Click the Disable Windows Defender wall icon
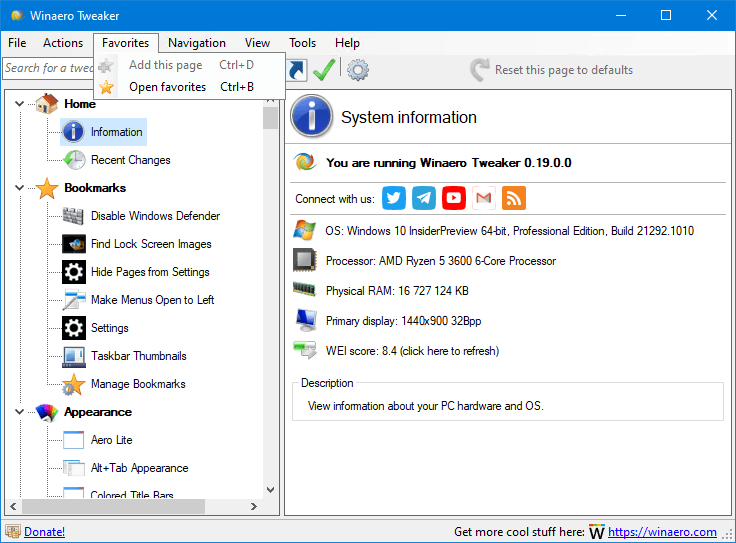Image resolution: width=736 pixels, height=543 pixels. tap(73, 216)
